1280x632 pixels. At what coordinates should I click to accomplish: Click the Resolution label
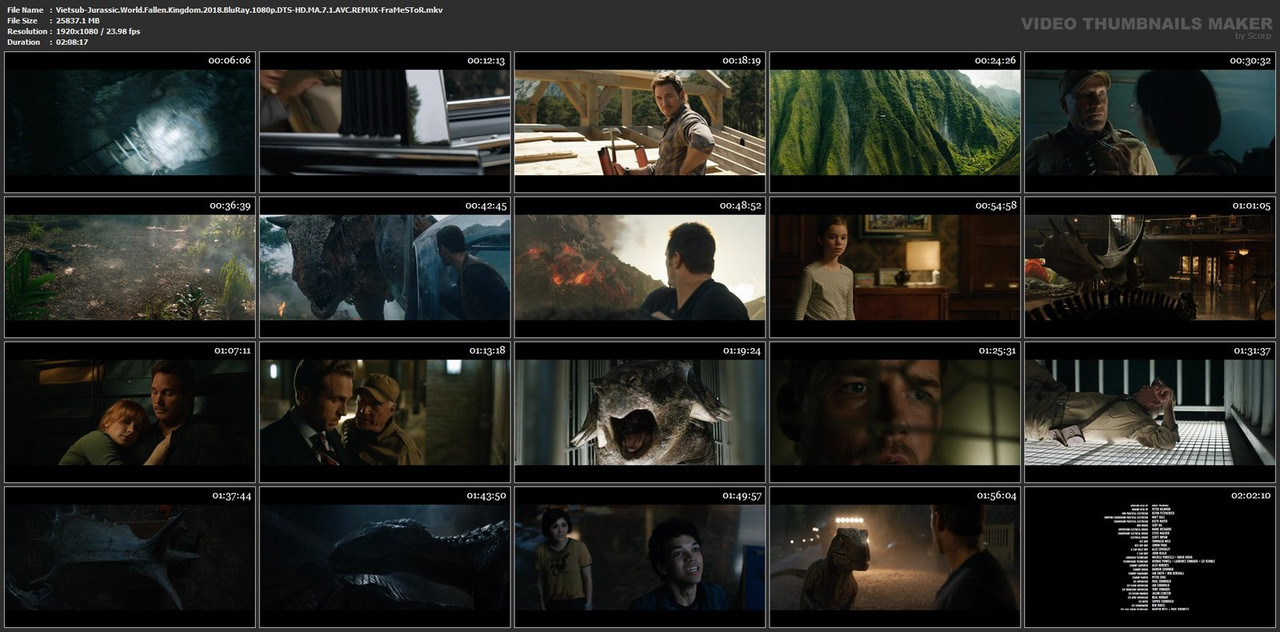click(x=25, y=32)
